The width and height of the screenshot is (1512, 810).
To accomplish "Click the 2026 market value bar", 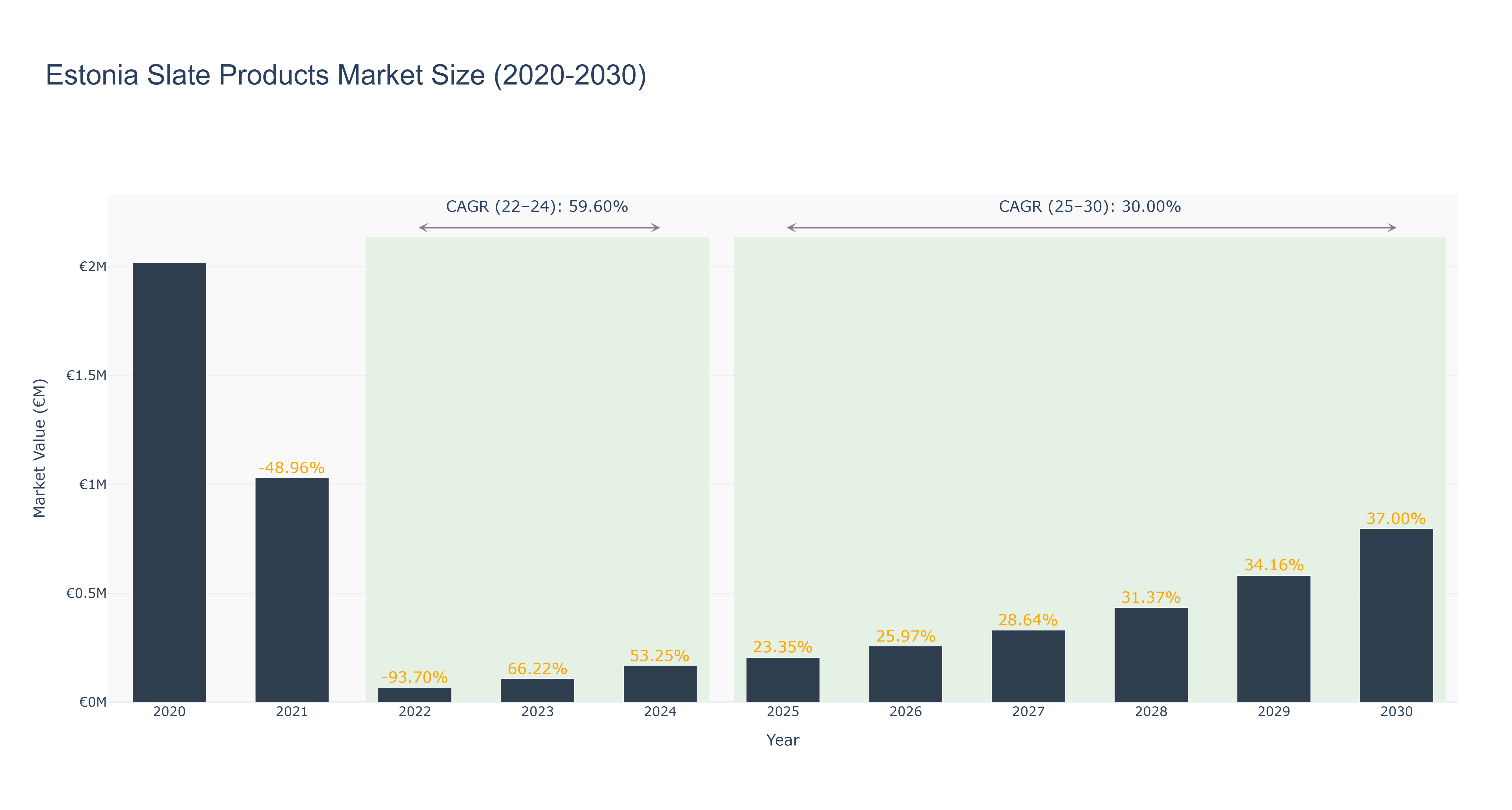I will pos(905,674).
